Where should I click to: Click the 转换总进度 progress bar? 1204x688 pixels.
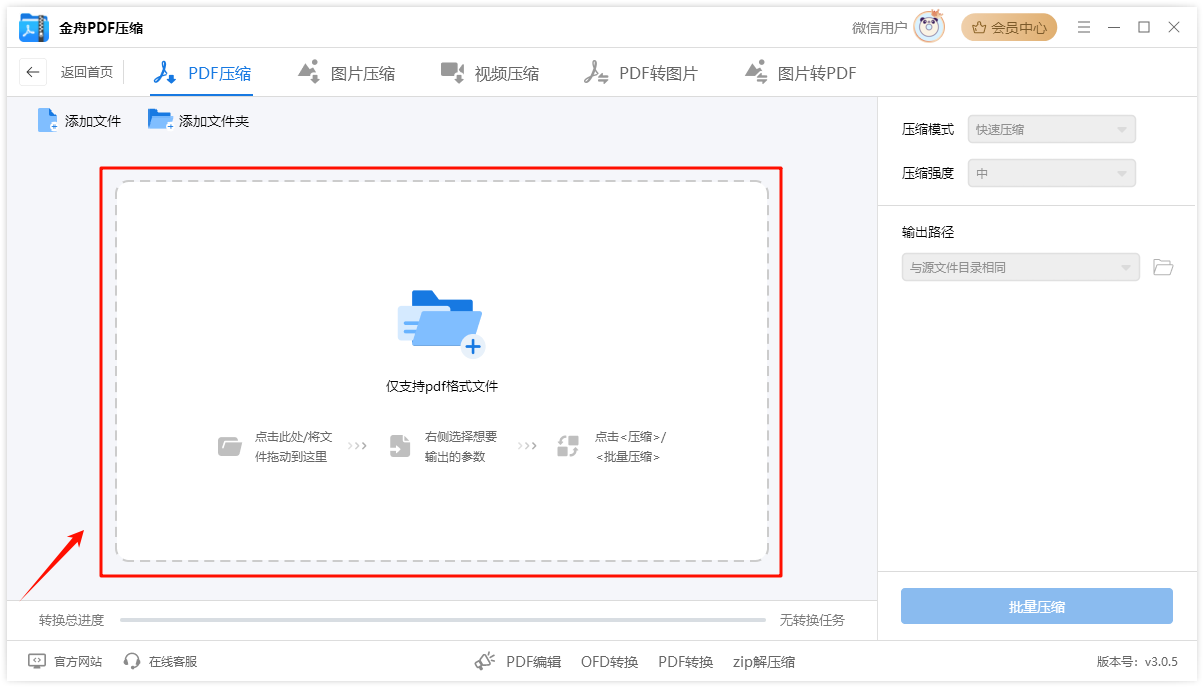pos(442,620)
